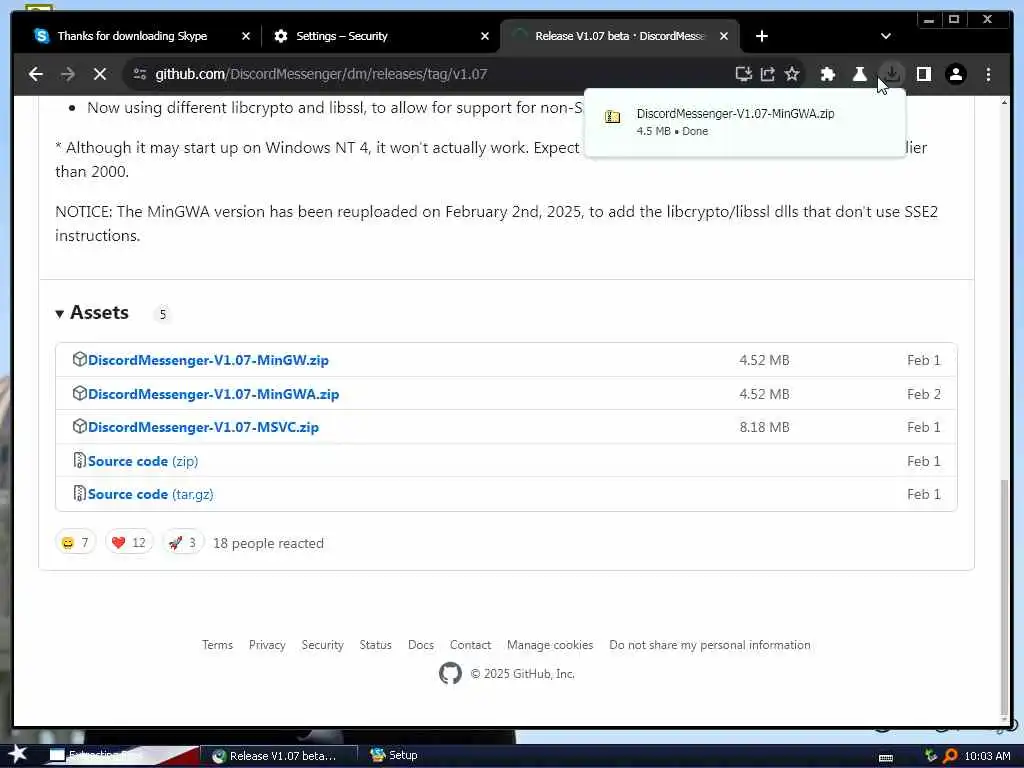Viewport: 1024px width, 768px height.
Task: Switch to the Setup taskbar button
Action: [x=394, y=756]
